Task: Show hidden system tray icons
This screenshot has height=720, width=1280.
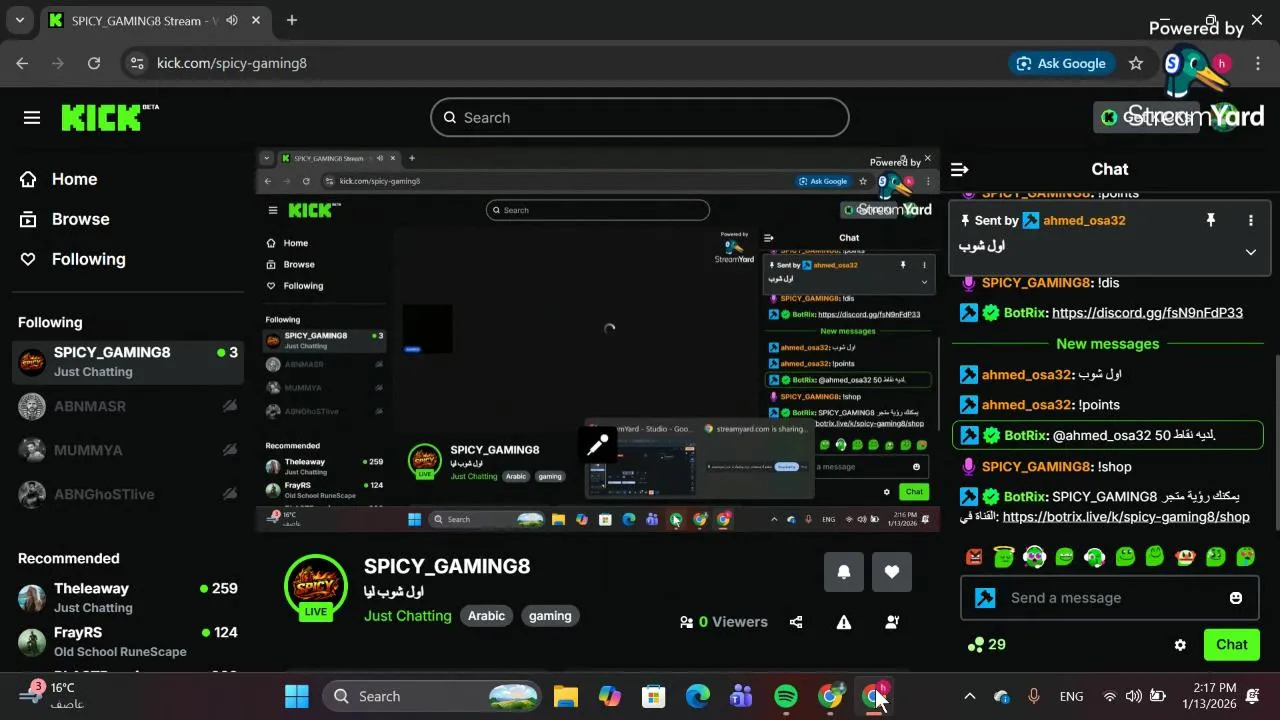Action: coord(969,696)
